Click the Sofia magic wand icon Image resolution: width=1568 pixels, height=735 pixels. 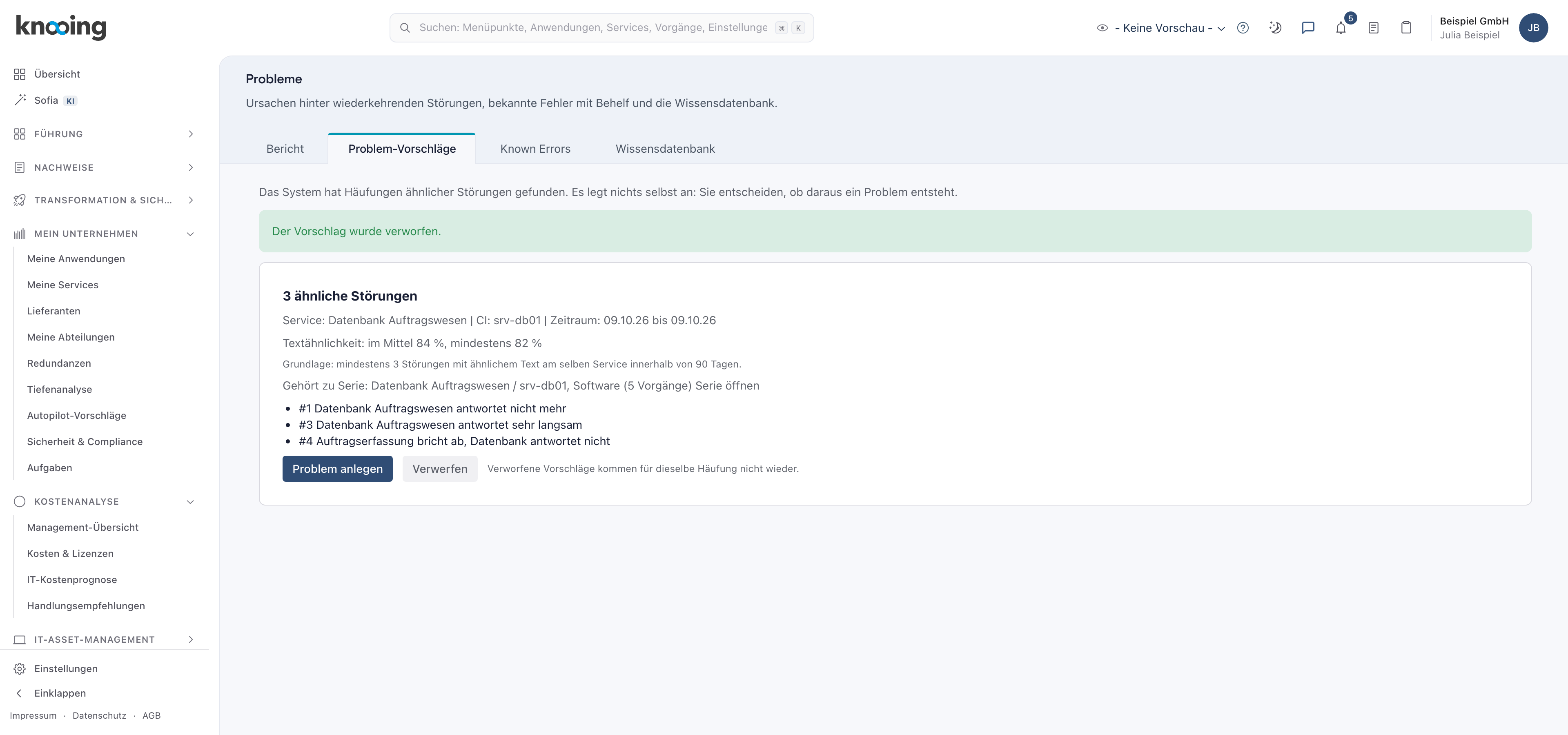tap(20, 100)
